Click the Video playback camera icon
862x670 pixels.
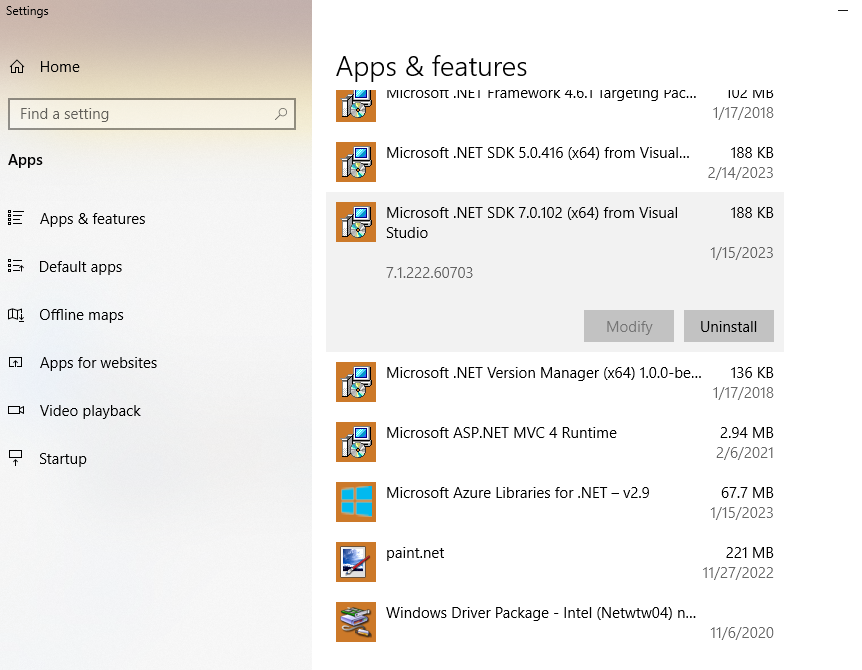[x=16, y=411]
